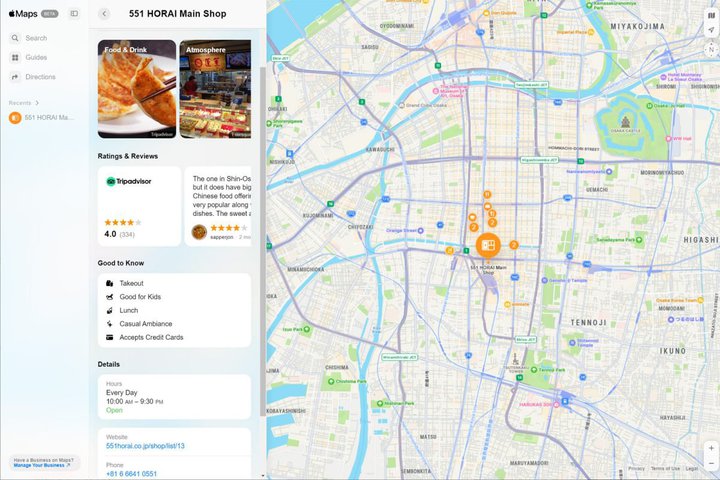The image size is (720, 480).
Task: Open the Atmosphere photo
Action: [215, 89]
